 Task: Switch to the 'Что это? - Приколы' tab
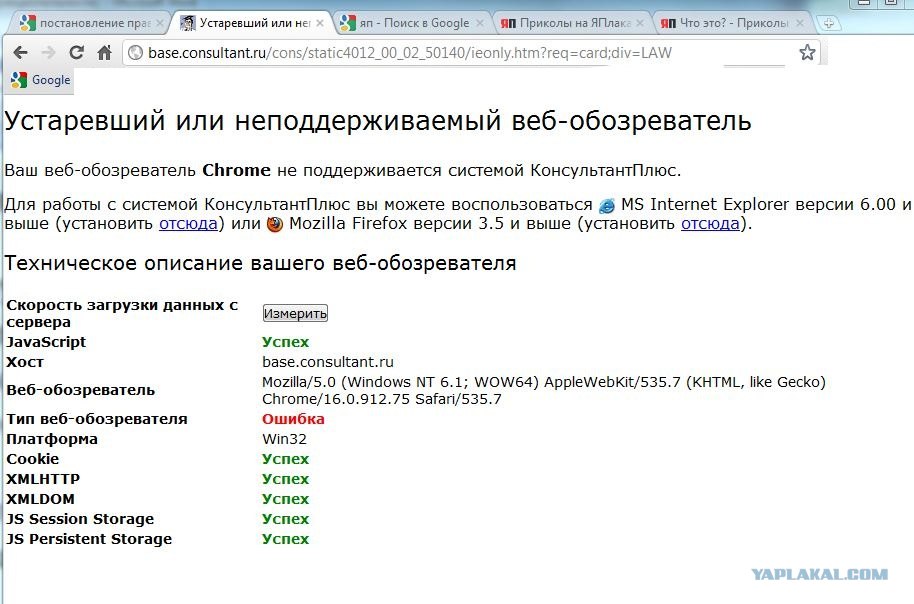coord(732,23)
